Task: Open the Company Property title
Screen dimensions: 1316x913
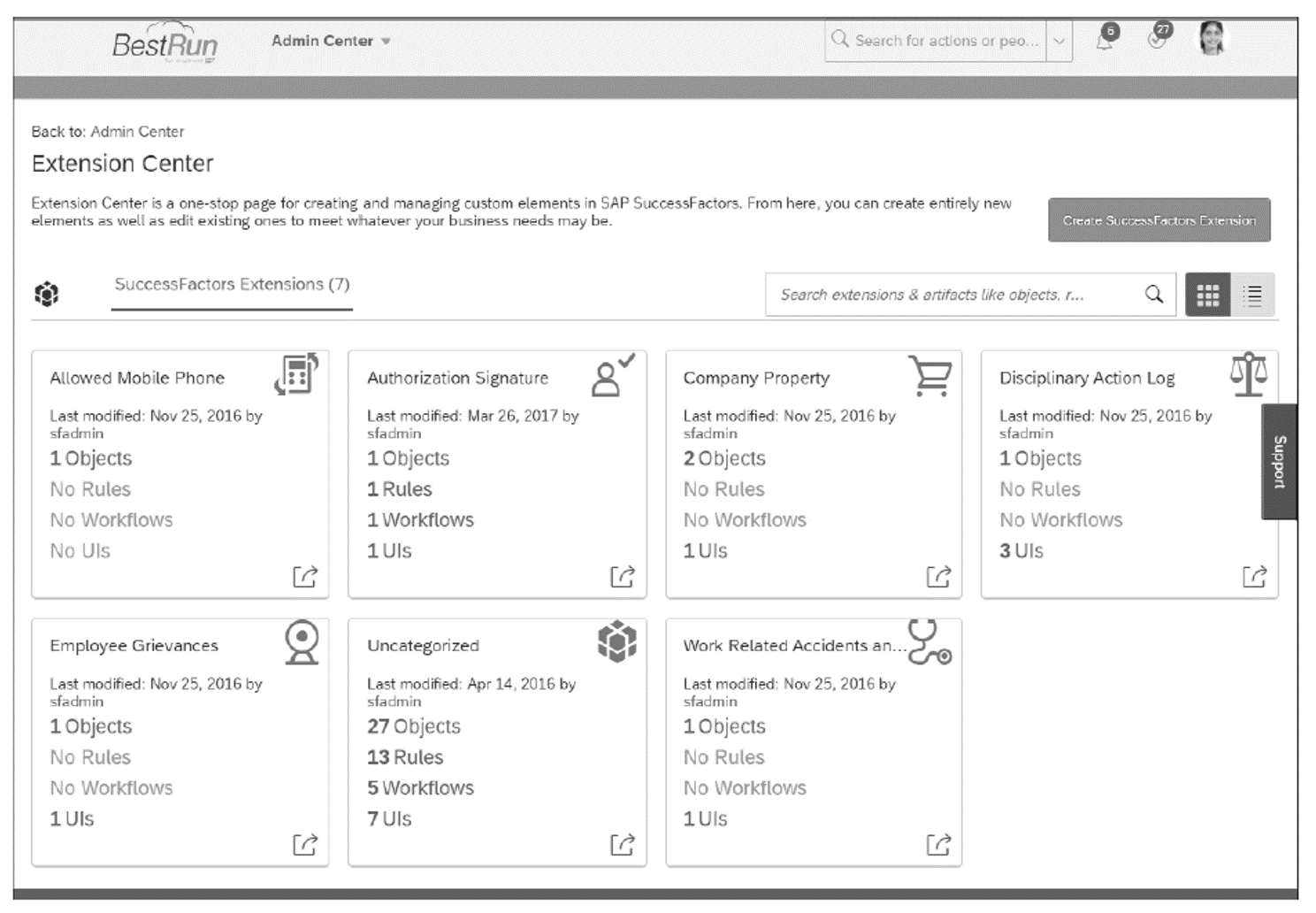Action: (756, 378)
